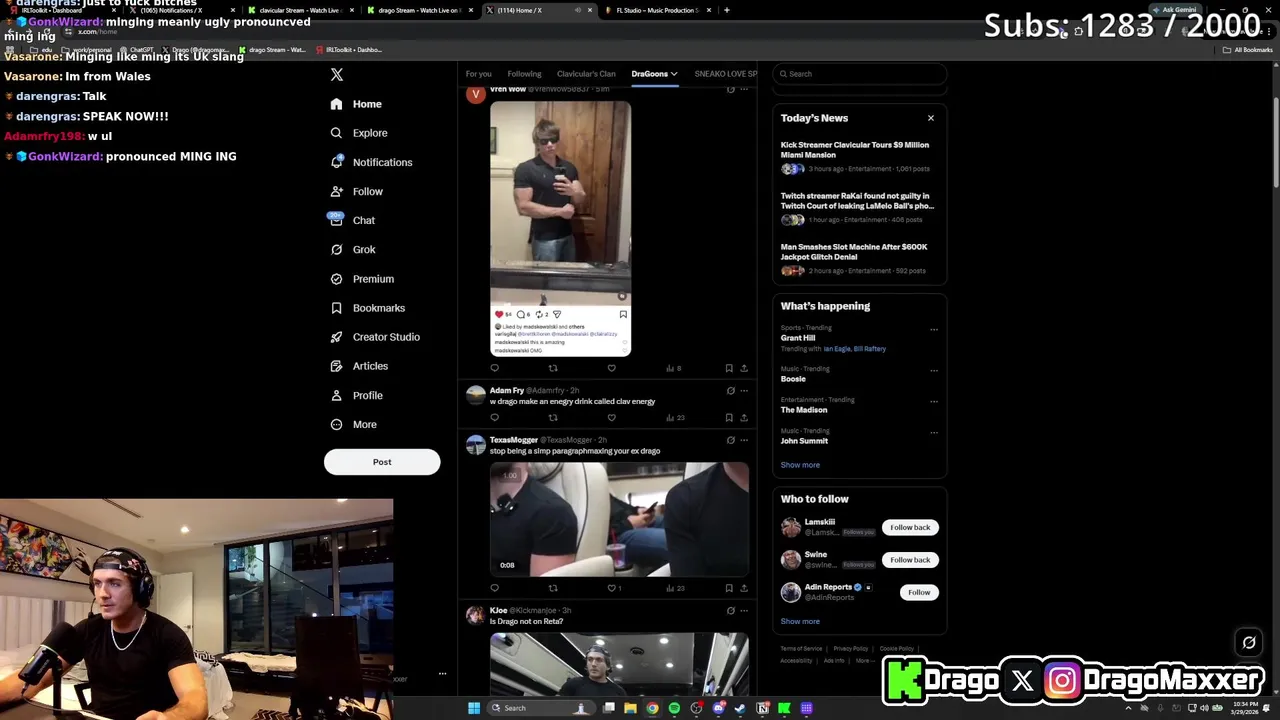Viewport: 1280px width, 720px height.
Task: Open More options in sidebar
Action: coord(353,424)
